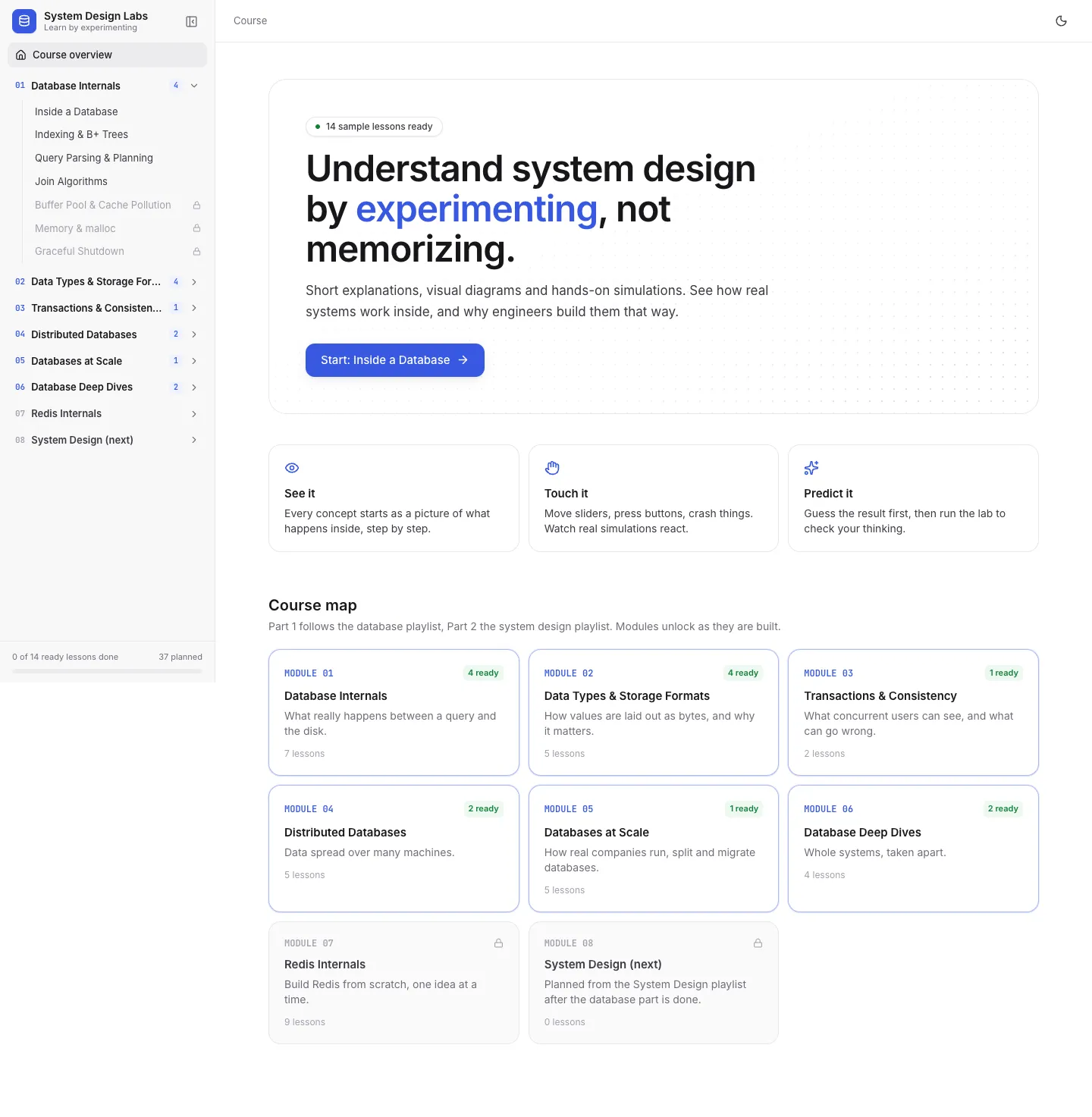Click the 37 planned label
The width and height of the screenshot is (1092, 1117).
coord(180,657)
